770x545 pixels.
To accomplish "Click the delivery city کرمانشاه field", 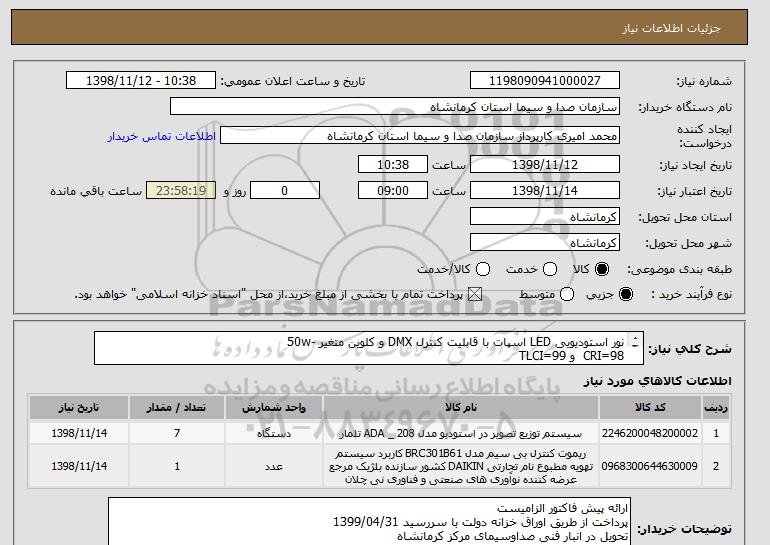I will click(545, 243).
